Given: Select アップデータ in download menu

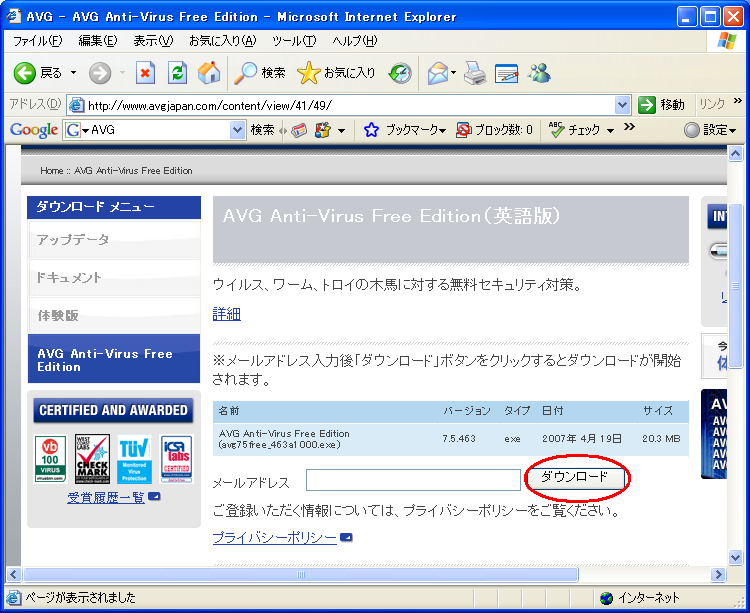Looking at the screenshot, I should coord(114,239).
